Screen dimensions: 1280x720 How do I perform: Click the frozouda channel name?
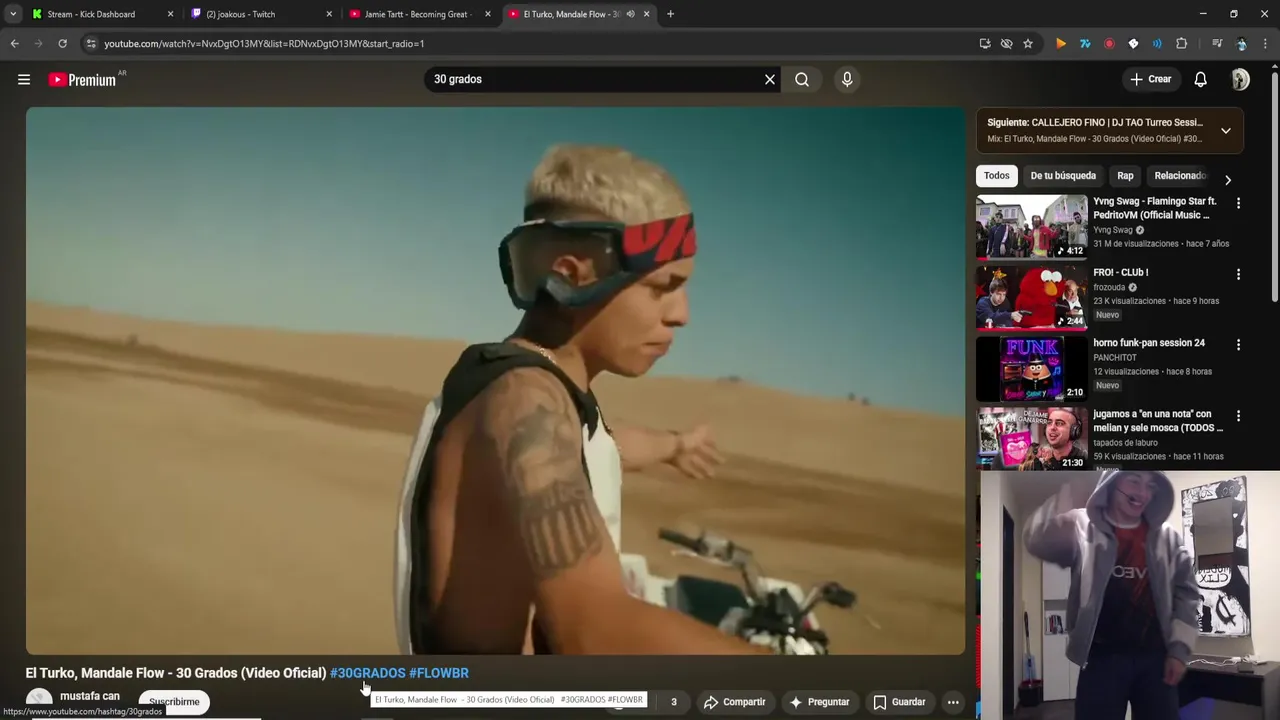(1109, 287)
